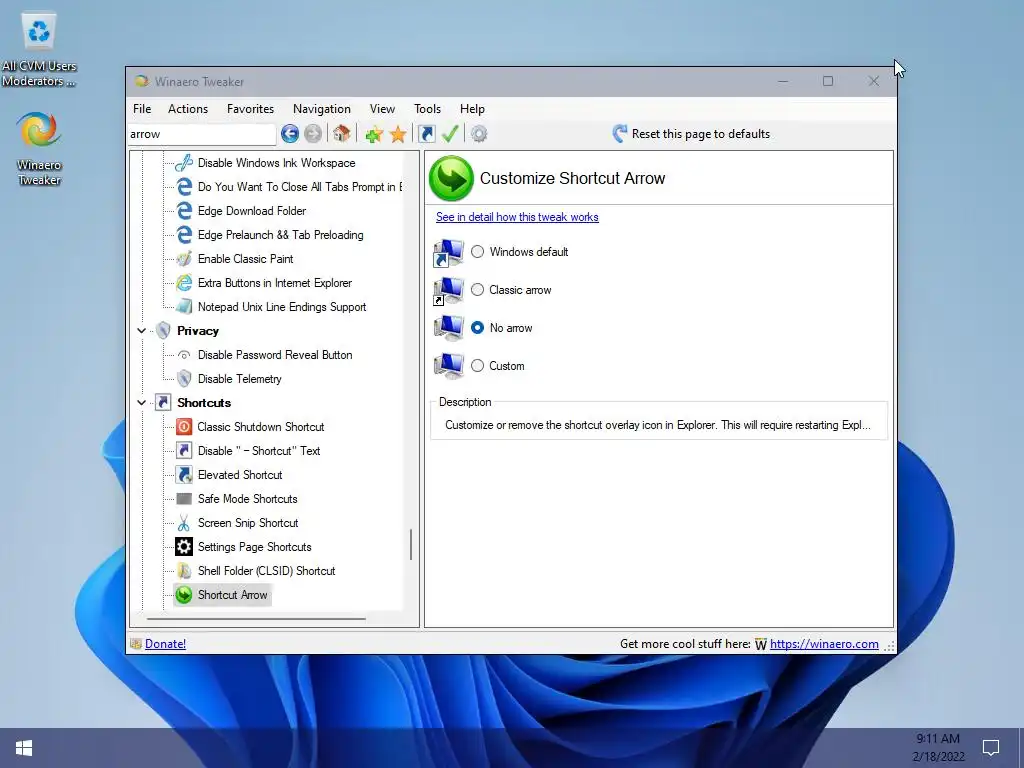Go to the Home page icon

(342, 134)
